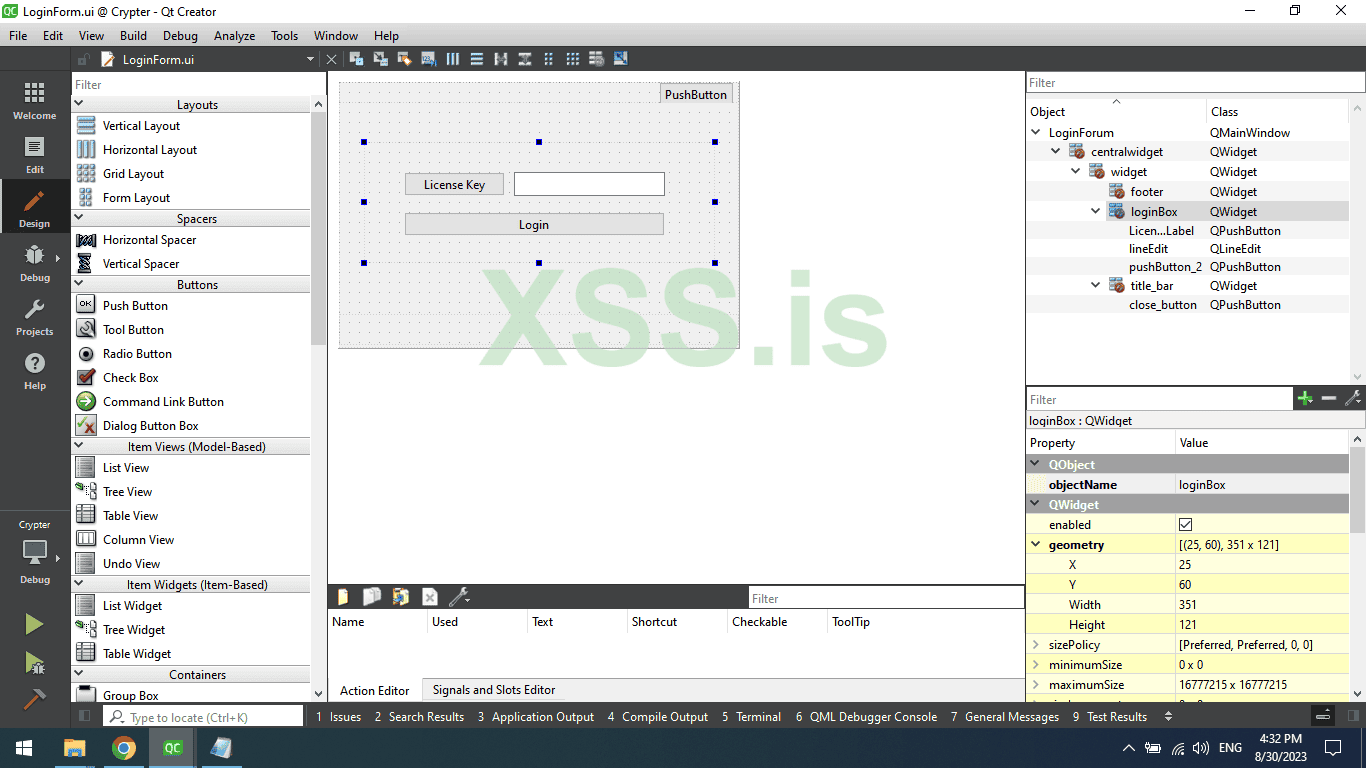Open the Windows Start menu
1366x768 pixels.
coord(24,748)
